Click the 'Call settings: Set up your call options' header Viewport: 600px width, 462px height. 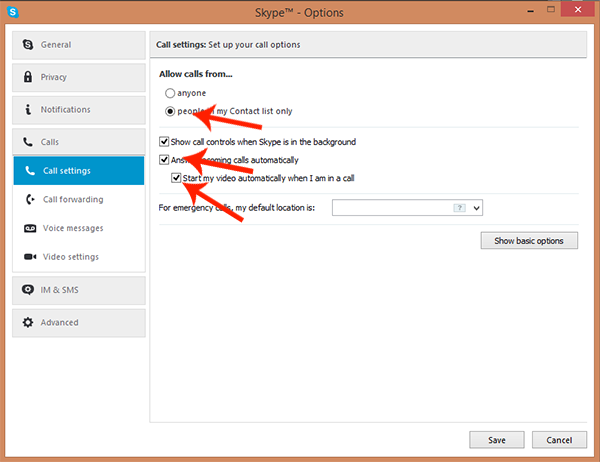(x=228, y=45)
